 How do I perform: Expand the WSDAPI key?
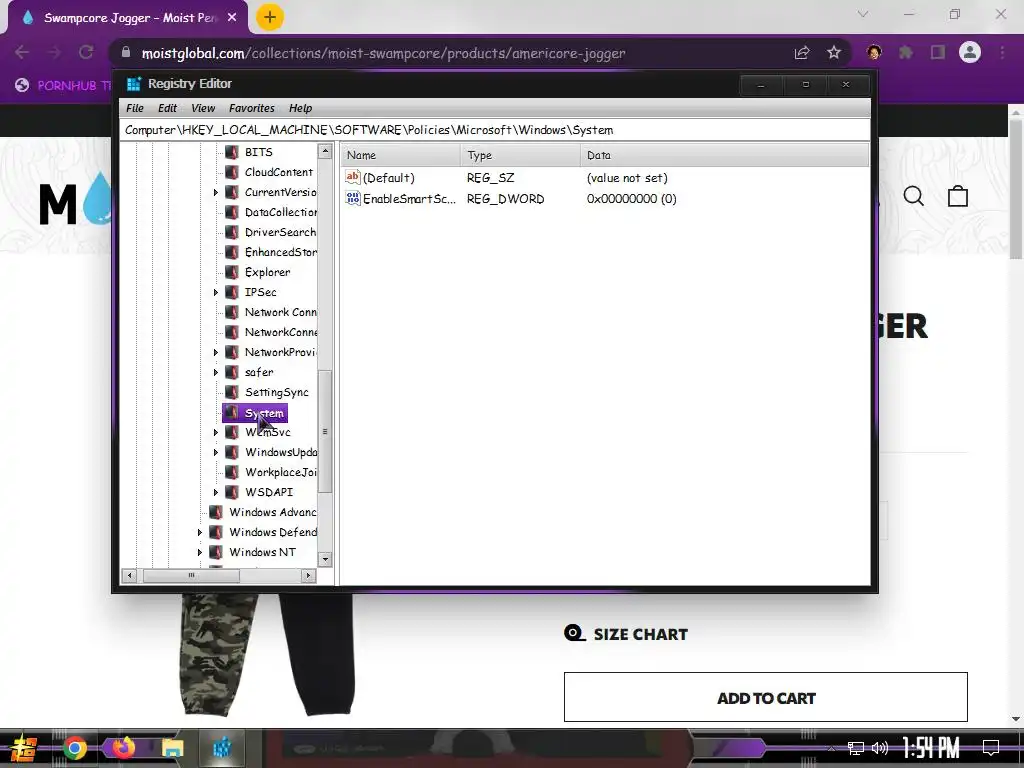pyautogui.click(x=216, y=492)
